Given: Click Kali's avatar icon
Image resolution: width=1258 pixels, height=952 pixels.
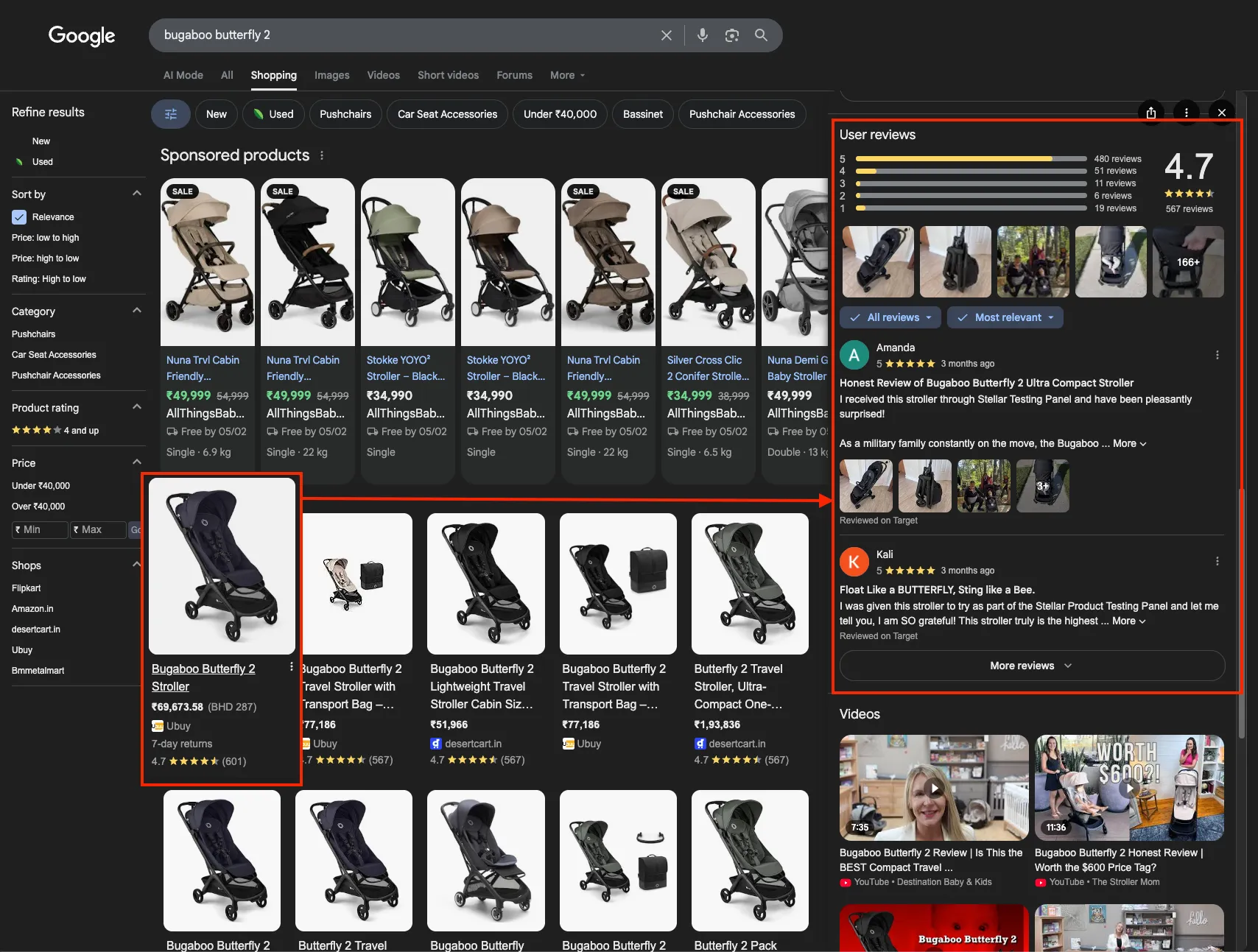Looking at the screenshot, I should pyautogui.click(x=854, y=562).
